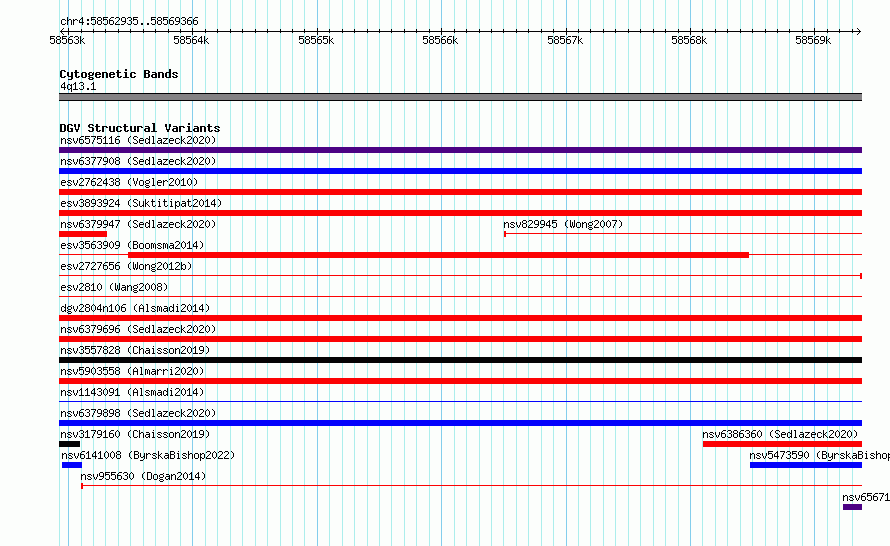Click the nsv6575116 (Sedlazeck2020) variant label

click(x=138, y=140)
